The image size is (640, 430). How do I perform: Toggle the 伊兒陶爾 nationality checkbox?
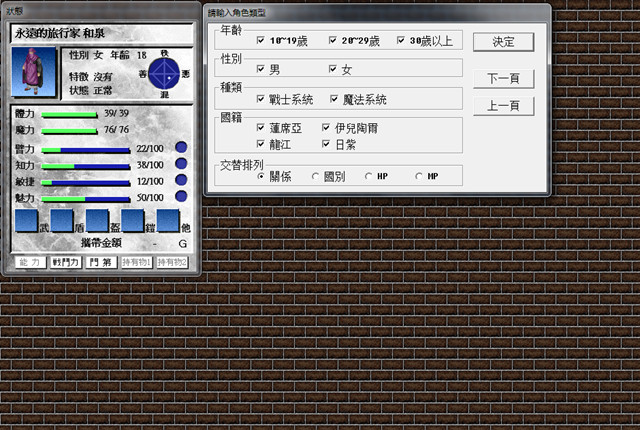point(326,128)
